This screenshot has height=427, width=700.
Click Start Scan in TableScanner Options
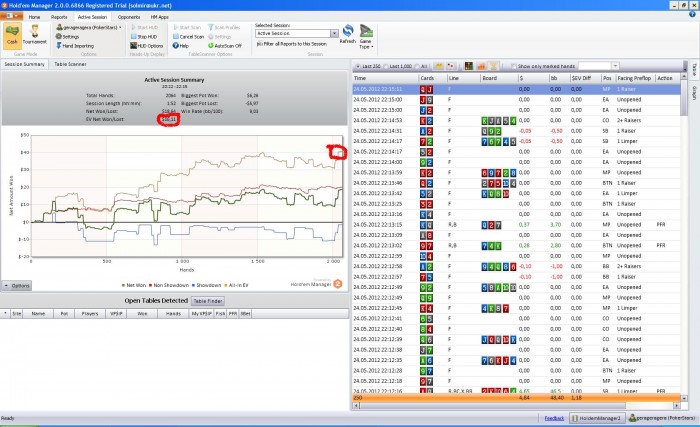coord(187,27)
